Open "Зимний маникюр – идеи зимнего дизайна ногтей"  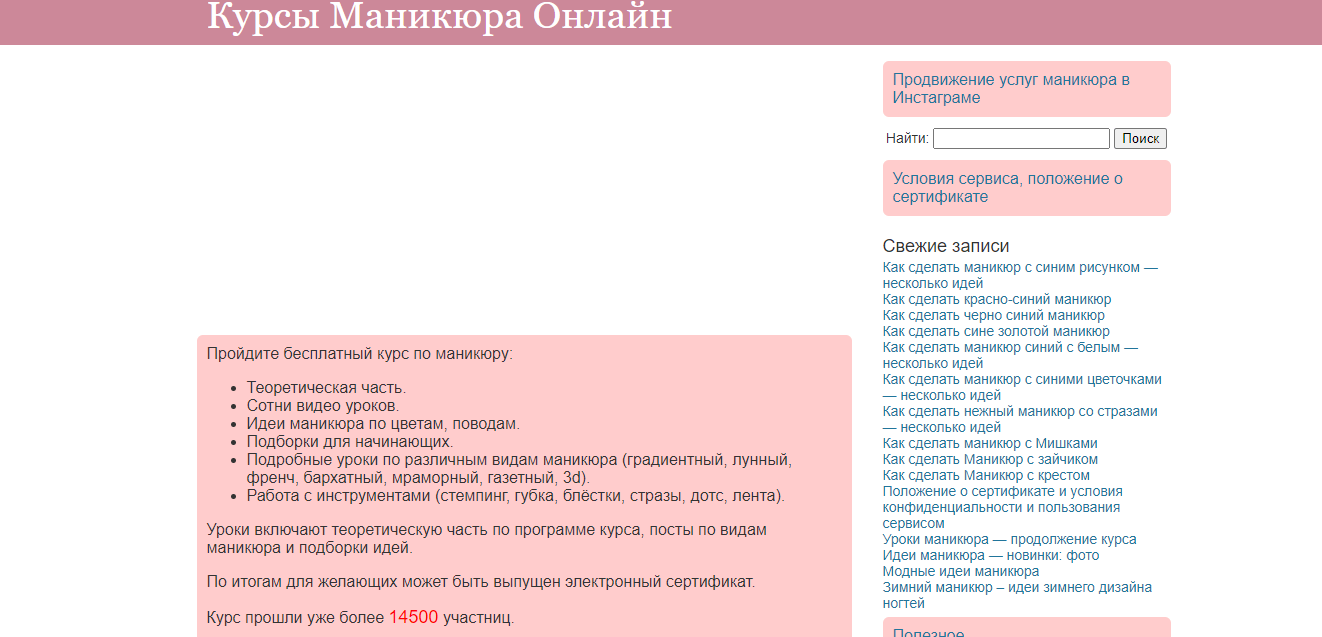click(x=1016, y=588)
